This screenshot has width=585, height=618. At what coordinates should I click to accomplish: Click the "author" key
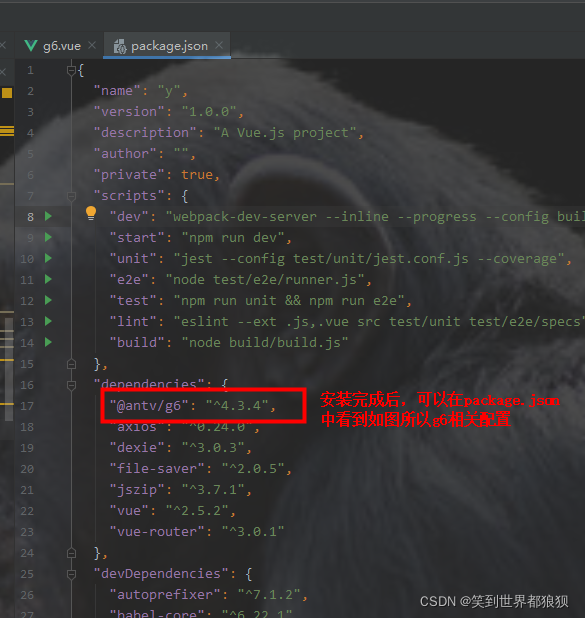click(125, 154)
